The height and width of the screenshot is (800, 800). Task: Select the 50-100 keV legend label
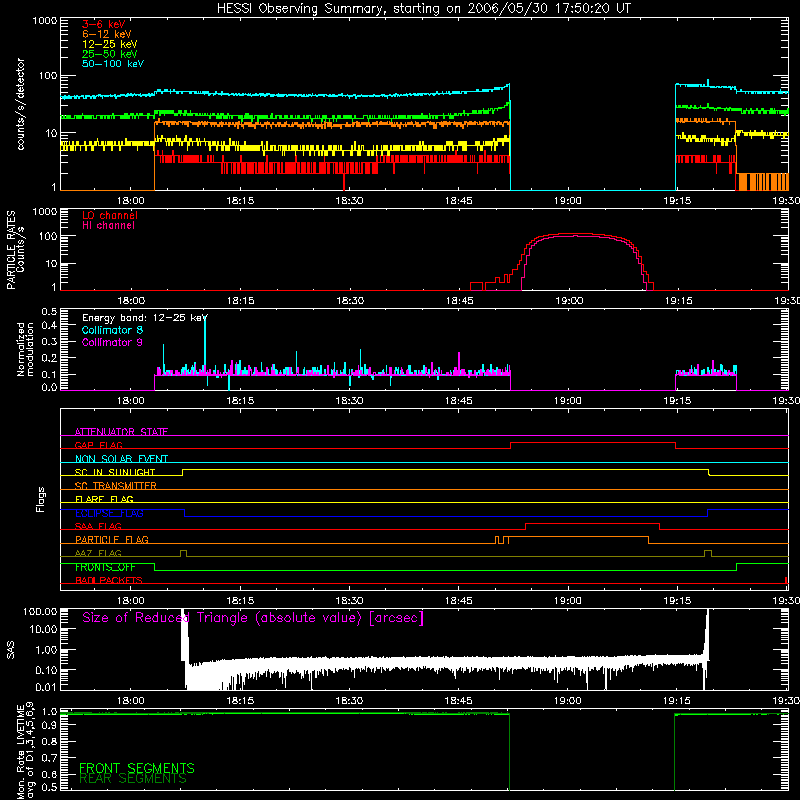pos(113,64)
